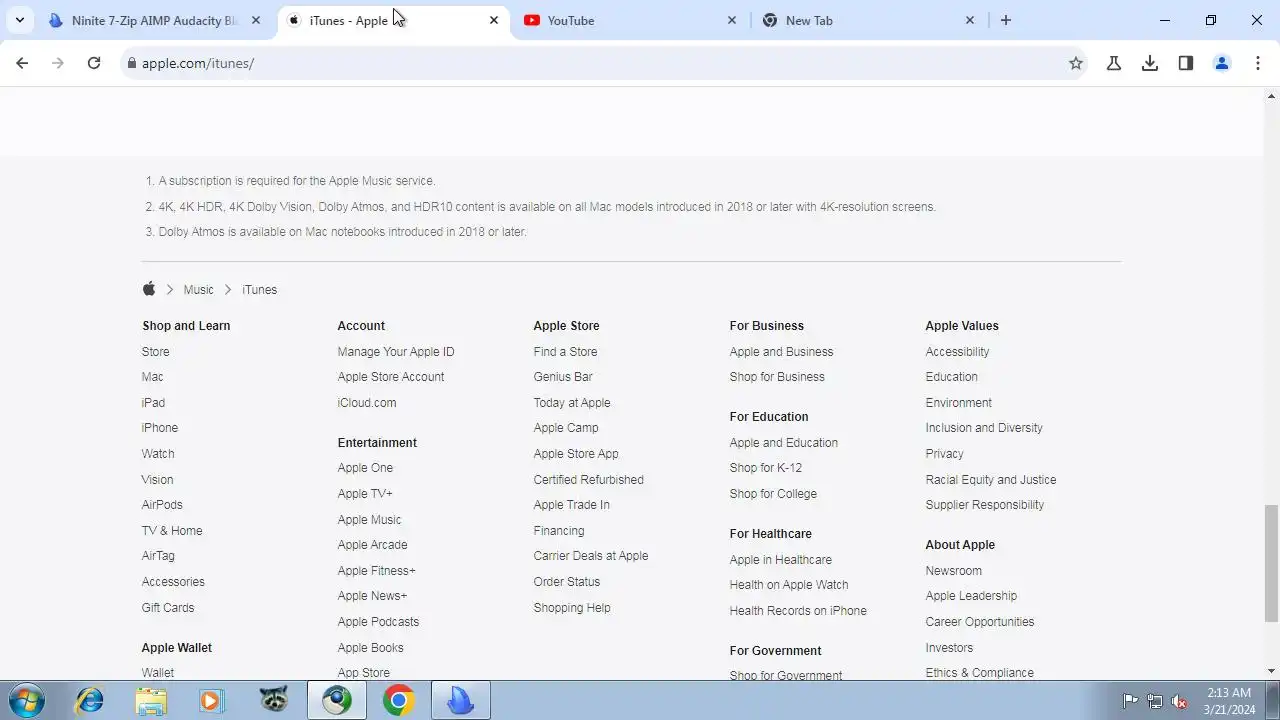The image size is (1280, 720).
Task: Click the scrollbar up arrow
Action: [x=1272, y=96]
